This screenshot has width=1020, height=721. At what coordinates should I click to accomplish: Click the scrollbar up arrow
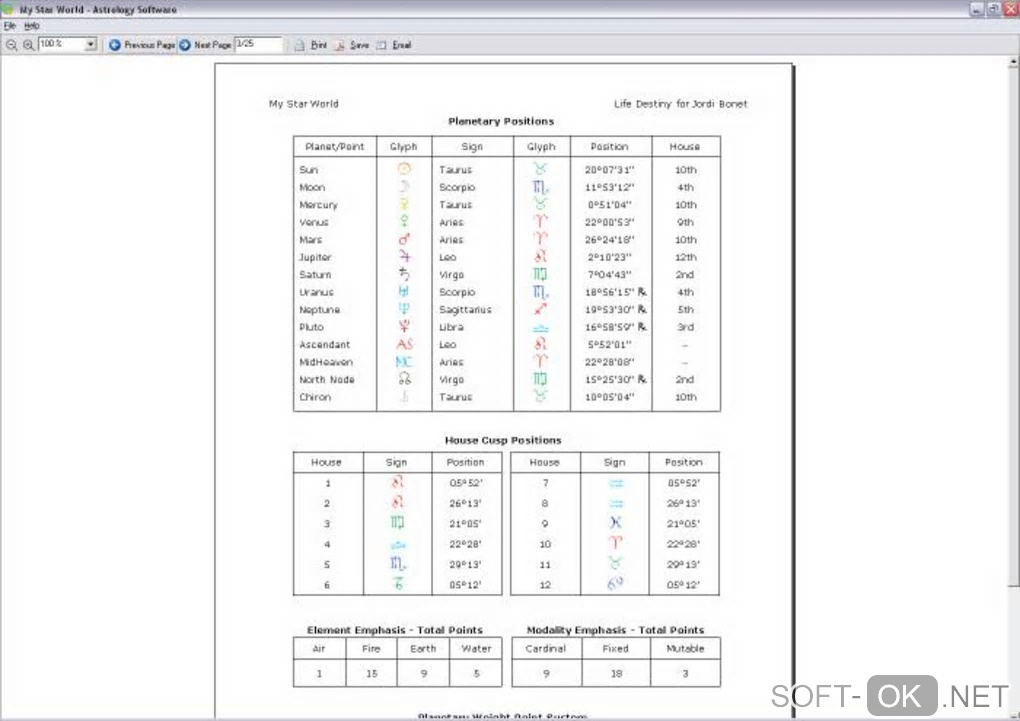(1013, 61)
